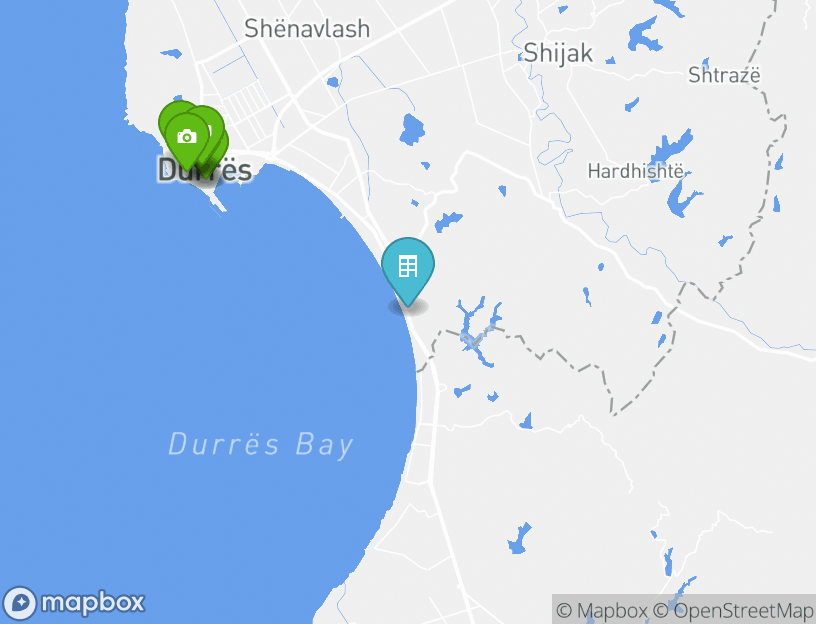The image size is (816, 624).
Task: Click the Shijak town label
Action: tap(558, 53)
